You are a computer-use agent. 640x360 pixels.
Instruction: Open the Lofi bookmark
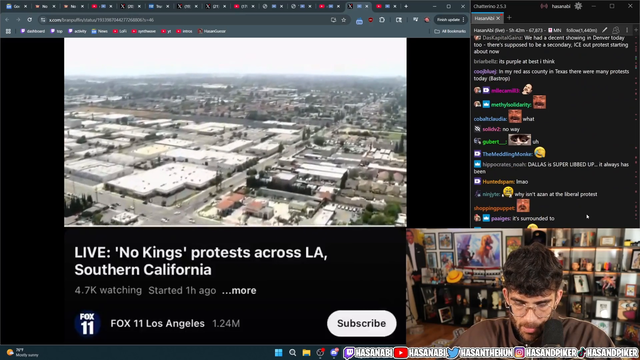click(x=120, y=31)
